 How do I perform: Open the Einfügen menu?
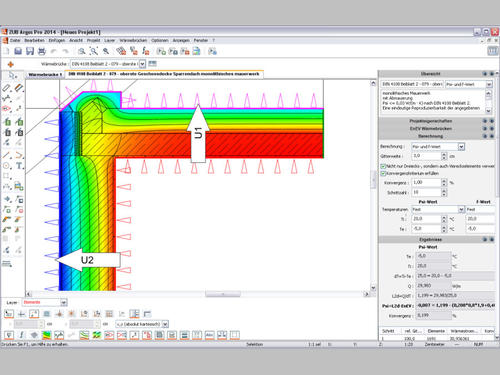[57, 40]
